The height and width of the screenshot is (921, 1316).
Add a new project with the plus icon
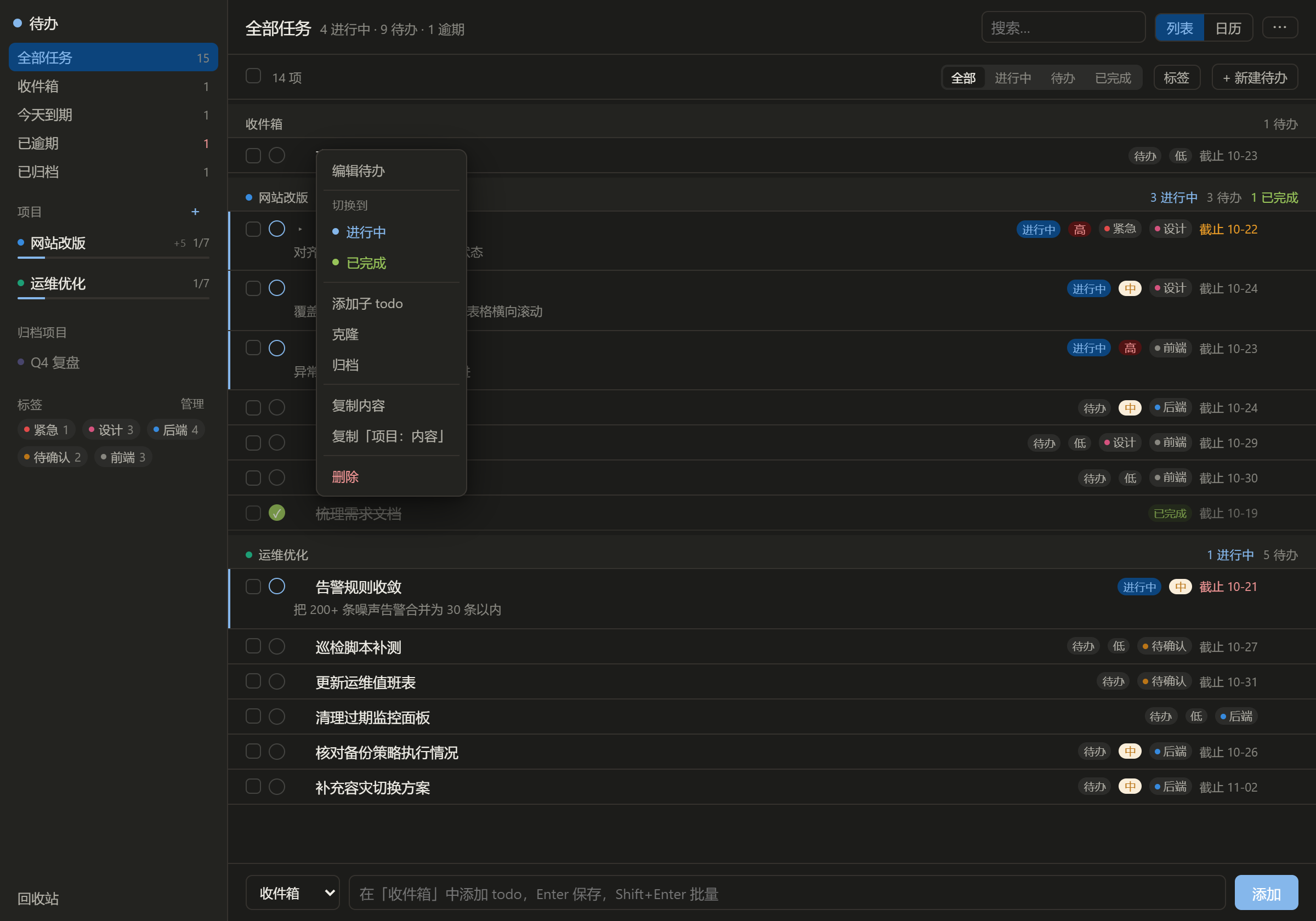[195, 212]
